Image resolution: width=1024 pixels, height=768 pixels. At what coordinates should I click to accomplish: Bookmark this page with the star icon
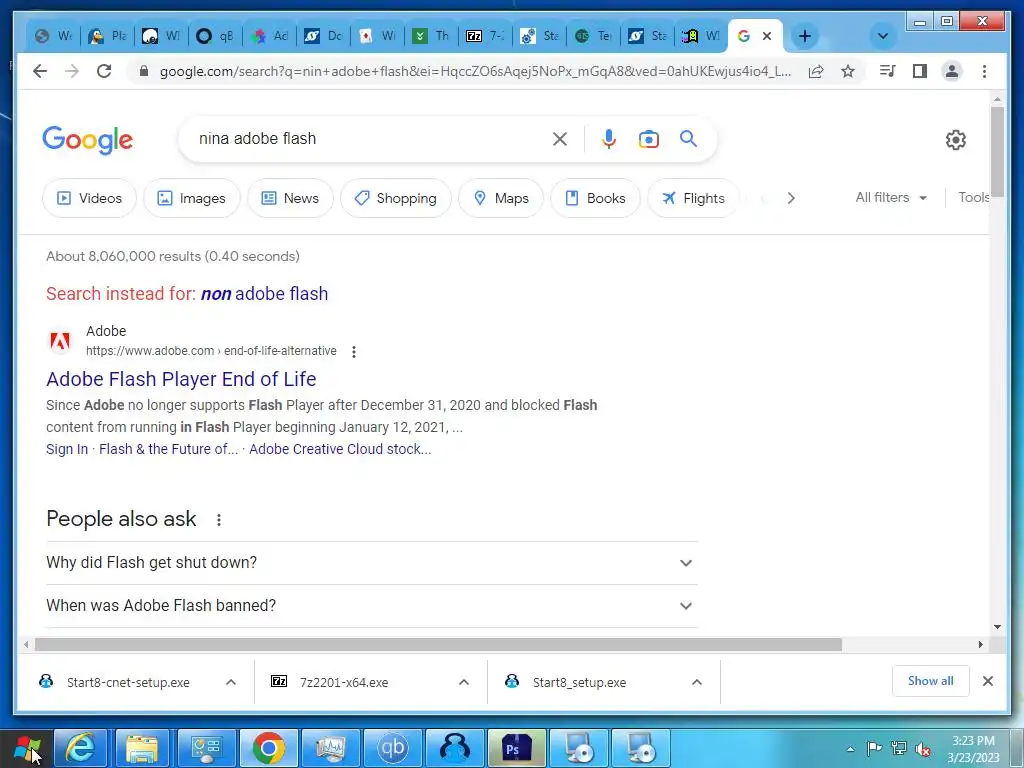(848, 71)
